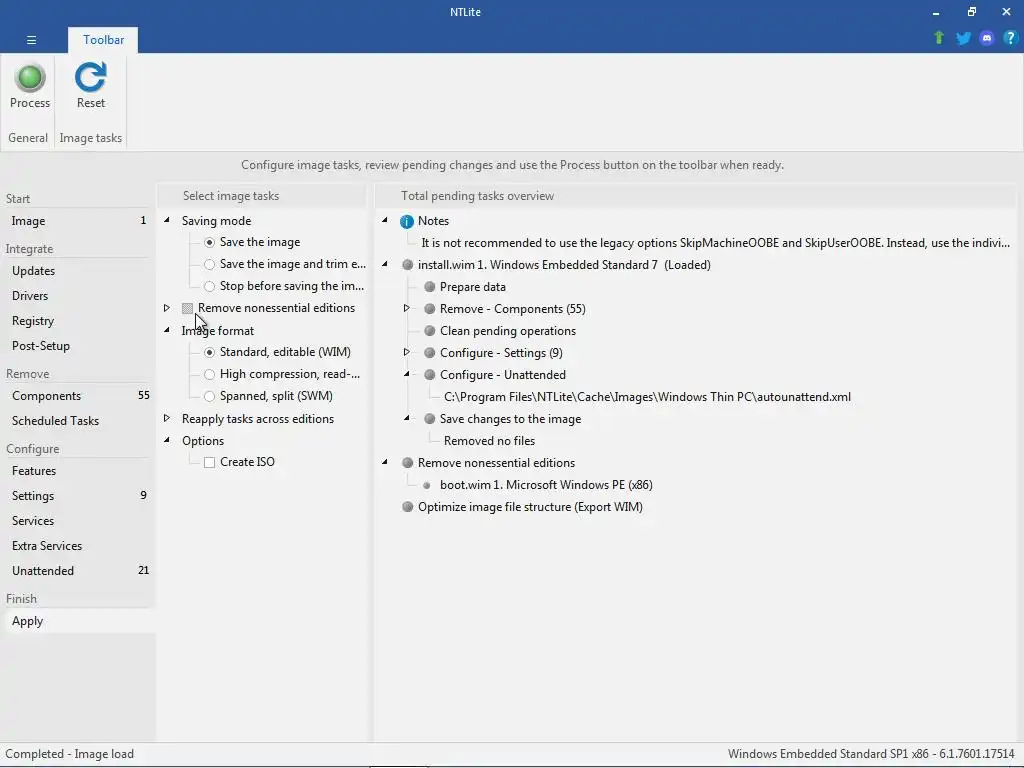Select the SkipMachineOOBE note text

click(x=716, y=243)
